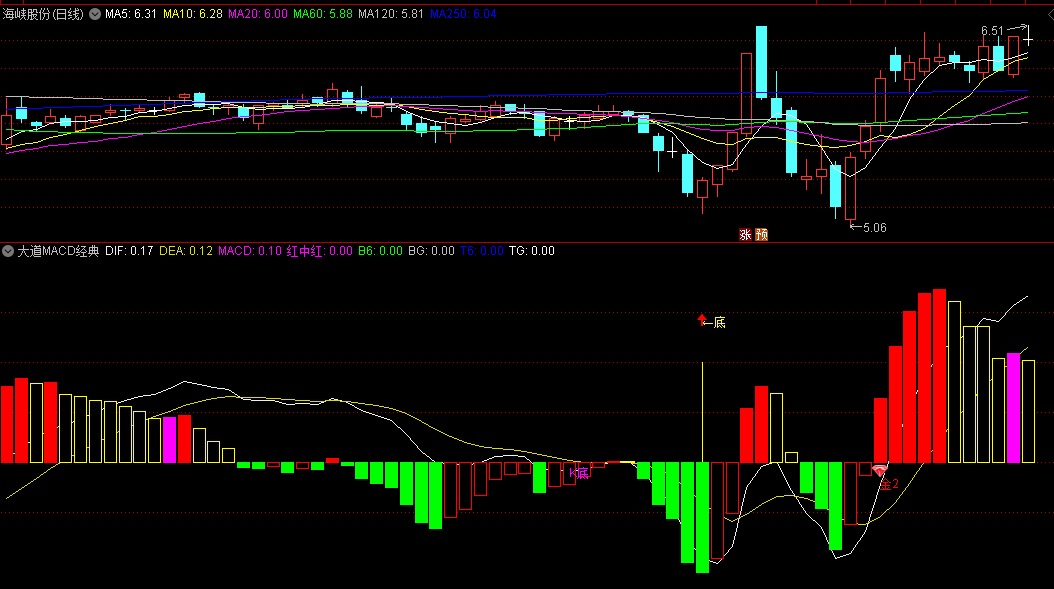
Task: Click the TG: 0.00 value
Action: (532, 251)
